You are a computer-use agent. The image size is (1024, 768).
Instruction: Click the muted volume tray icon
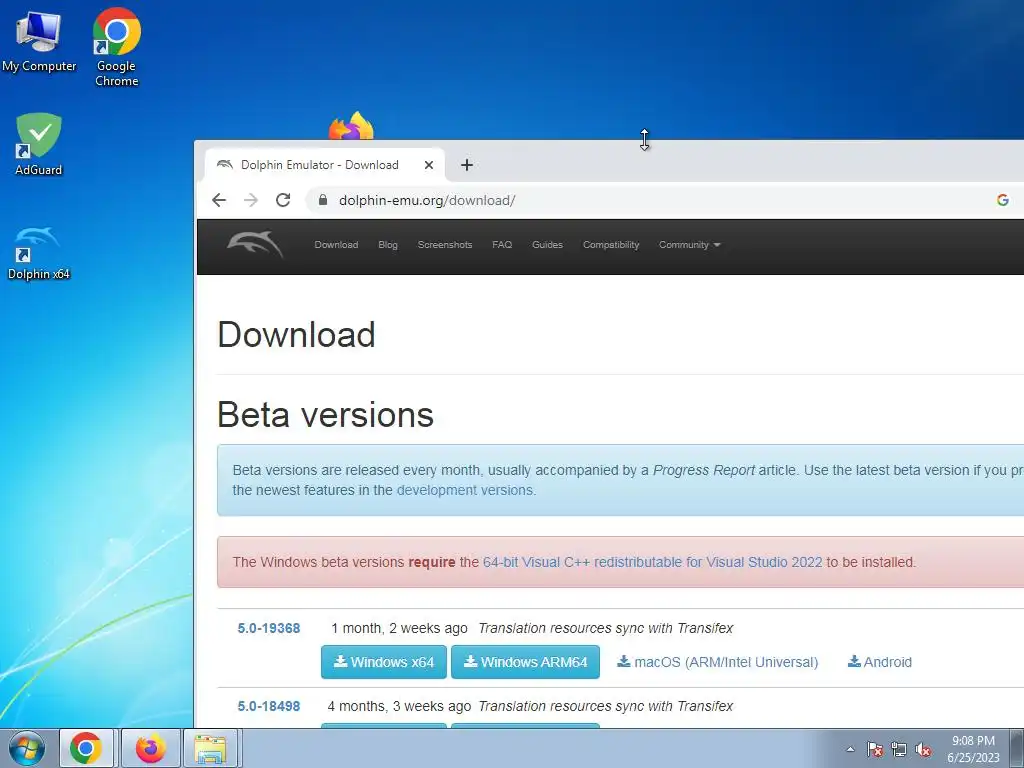pyautogui.click(x=923, y=749)
